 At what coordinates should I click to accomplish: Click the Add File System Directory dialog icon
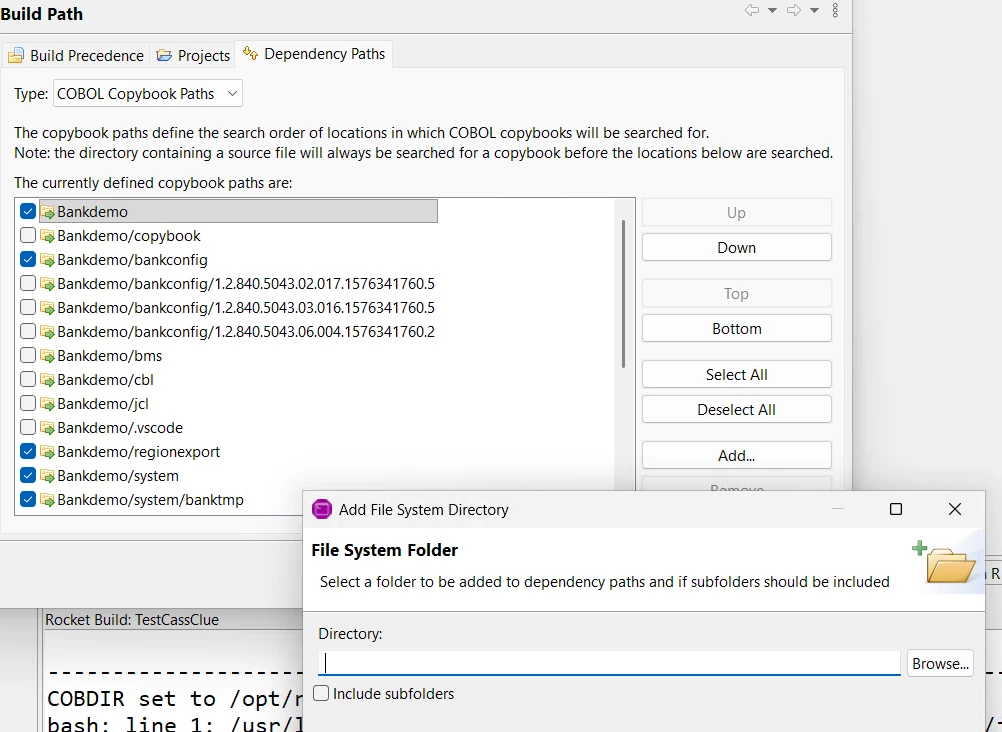322,510
